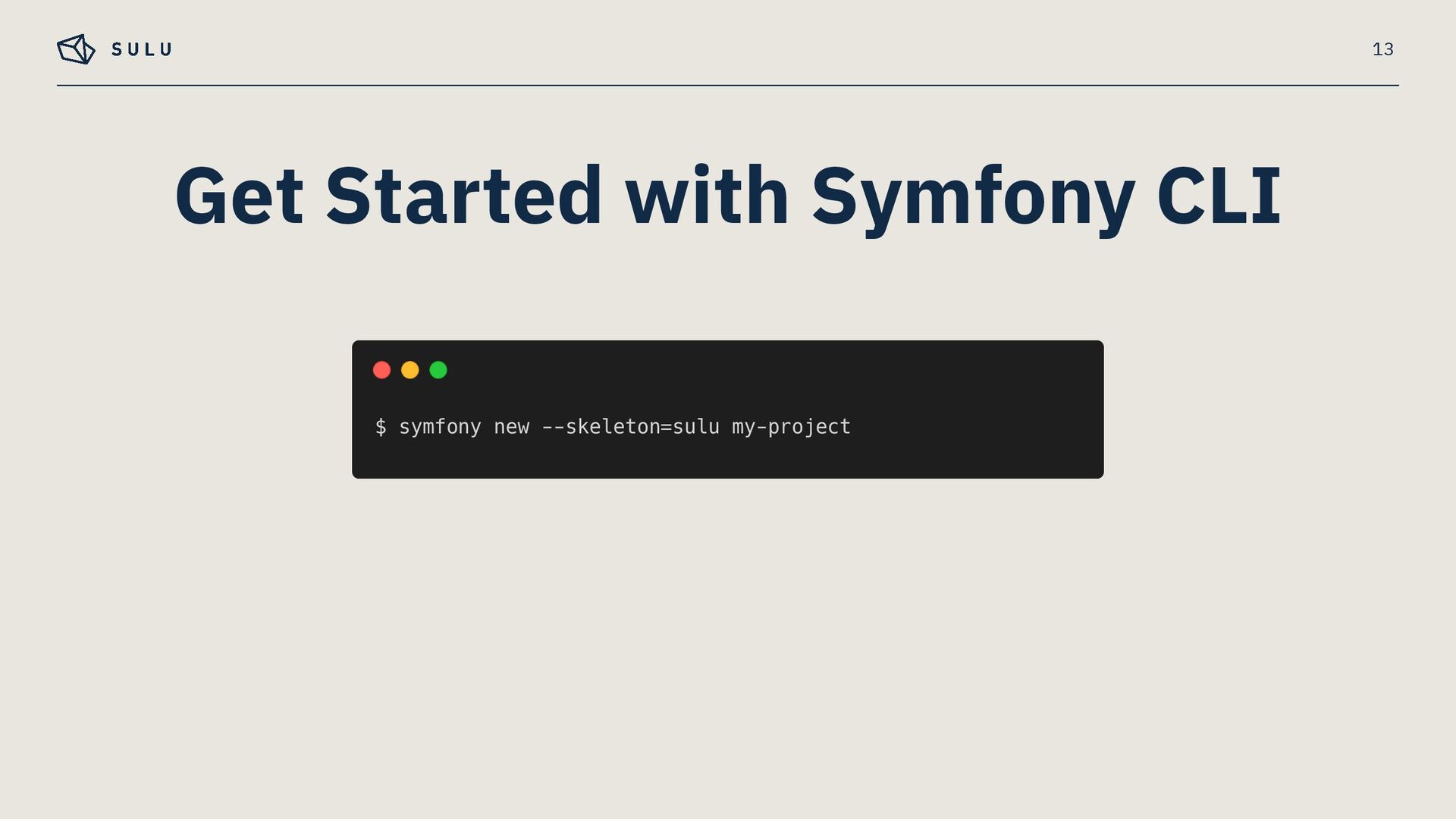This screenshot has height=819, width=1456.
Task: Click the horizontal header divider line
Action: click(728, 86)
